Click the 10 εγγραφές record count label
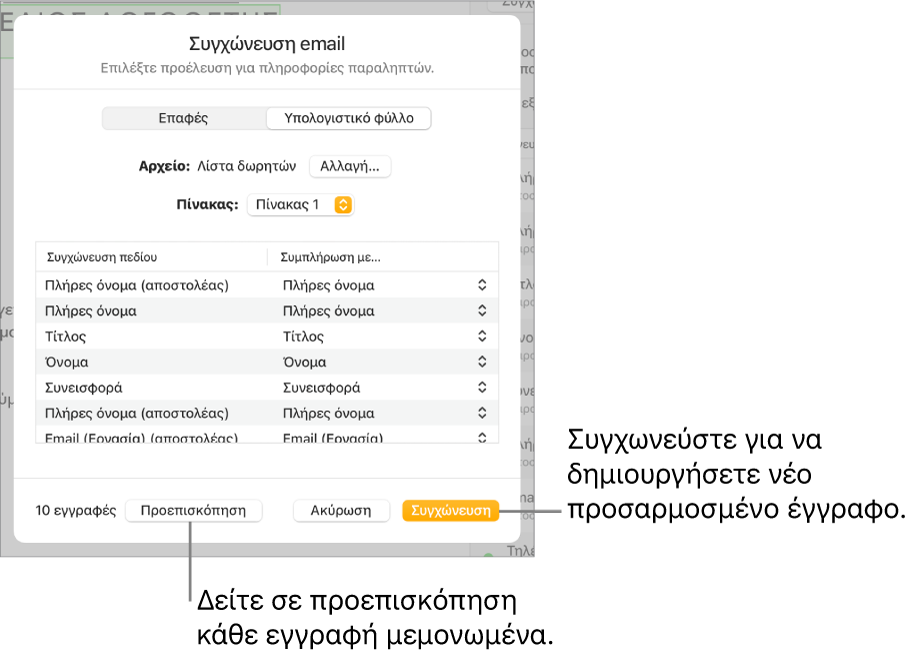This screenshot has width=918, height=660. tap(76, 511)
